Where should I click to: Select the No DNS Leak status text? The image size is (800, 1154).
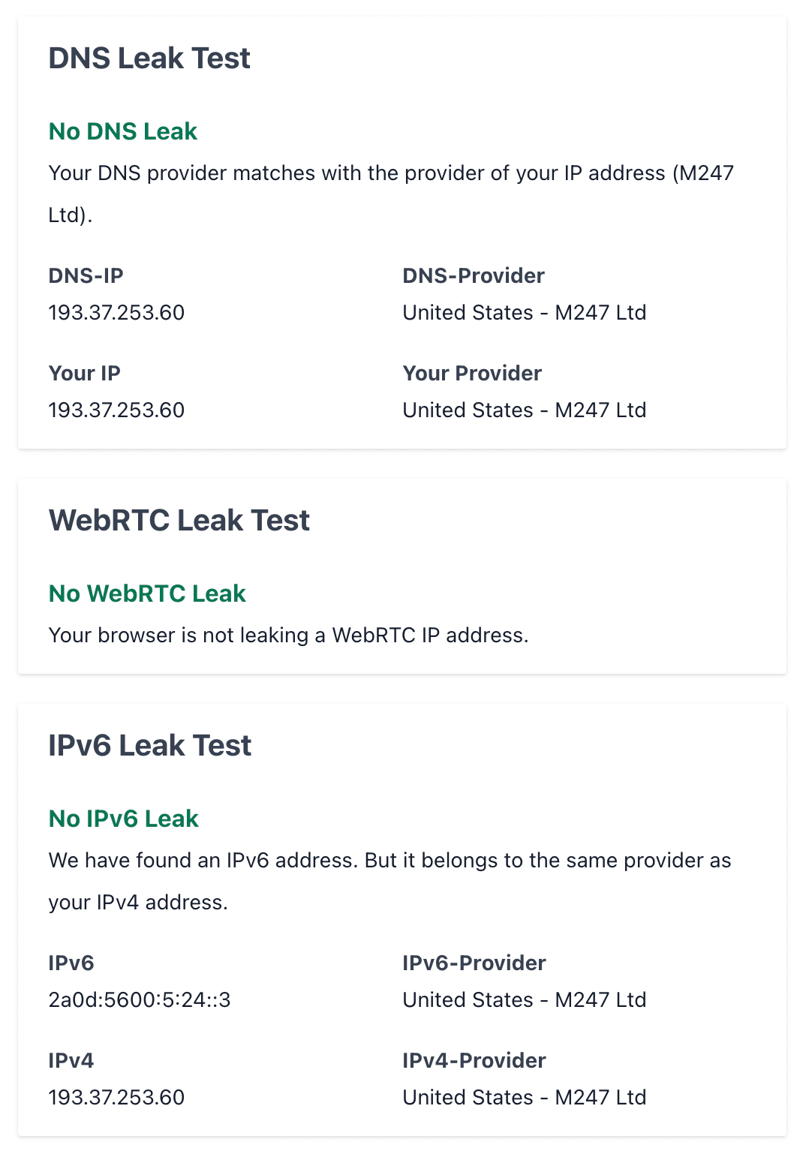click(123, 131)
